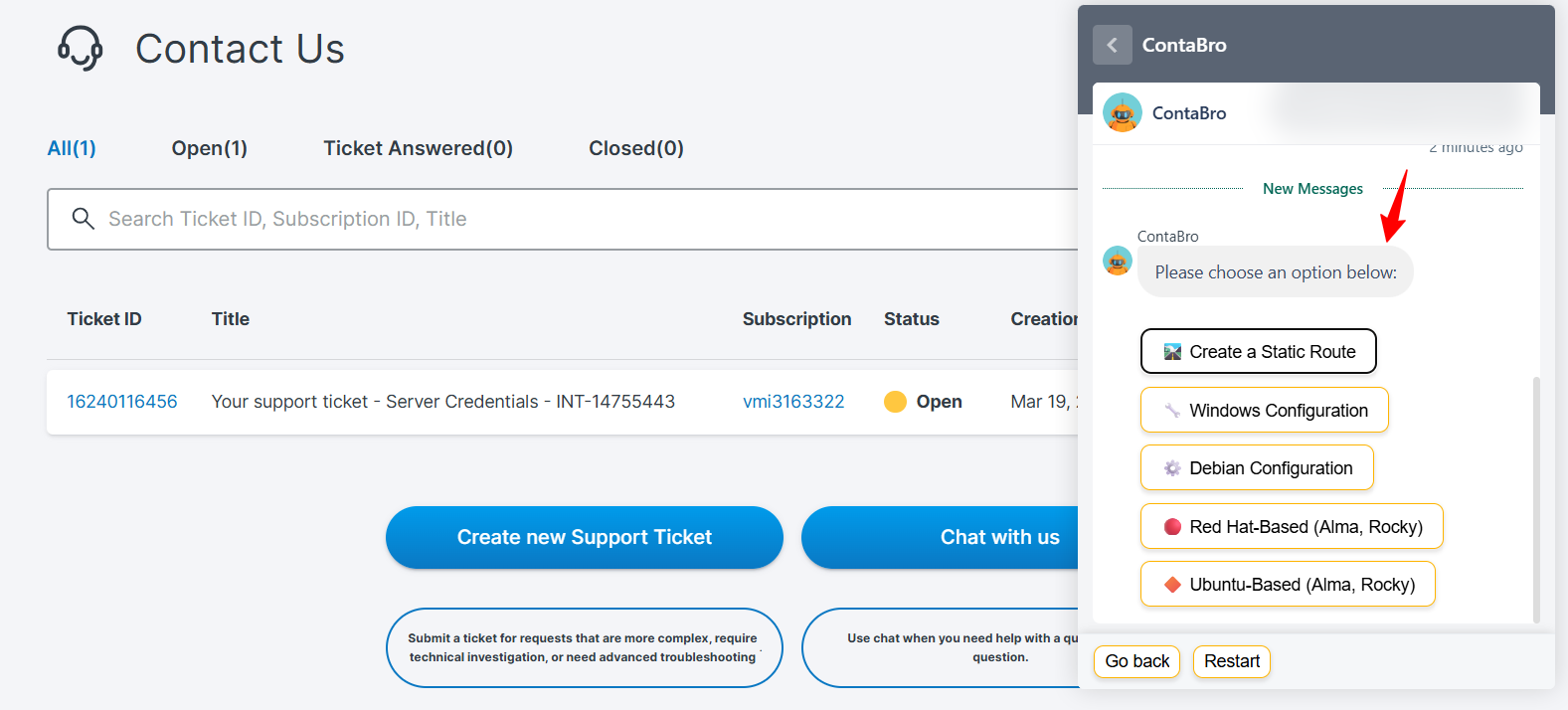Viewport: 1568px width, 710px height.
Task: Click the Debian Configuration gear icon
Action: click(x=1173, y=468)
